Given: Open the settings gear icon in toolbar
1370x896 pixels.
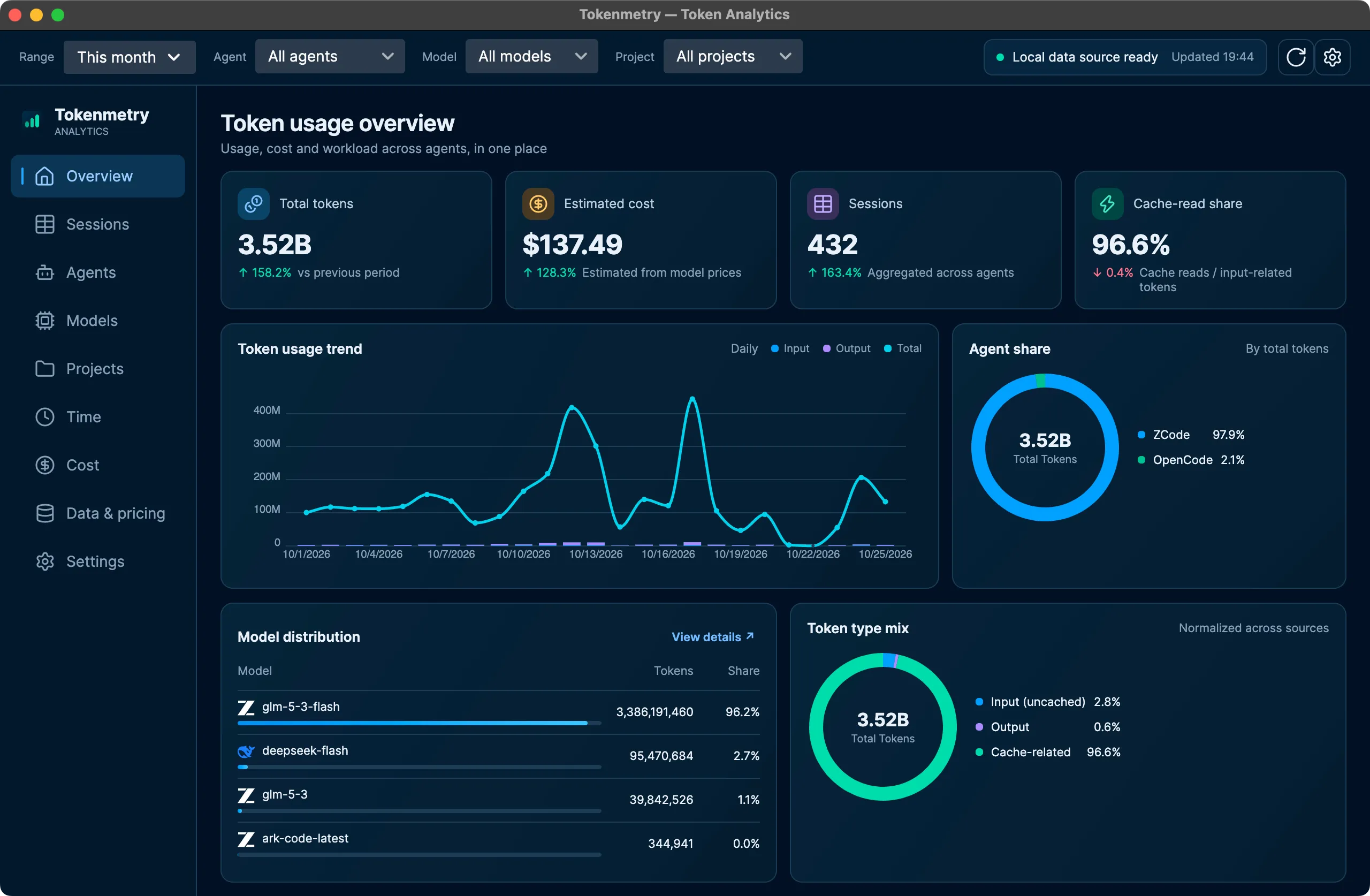Looking at the screenshot, I should (1332, 57).
